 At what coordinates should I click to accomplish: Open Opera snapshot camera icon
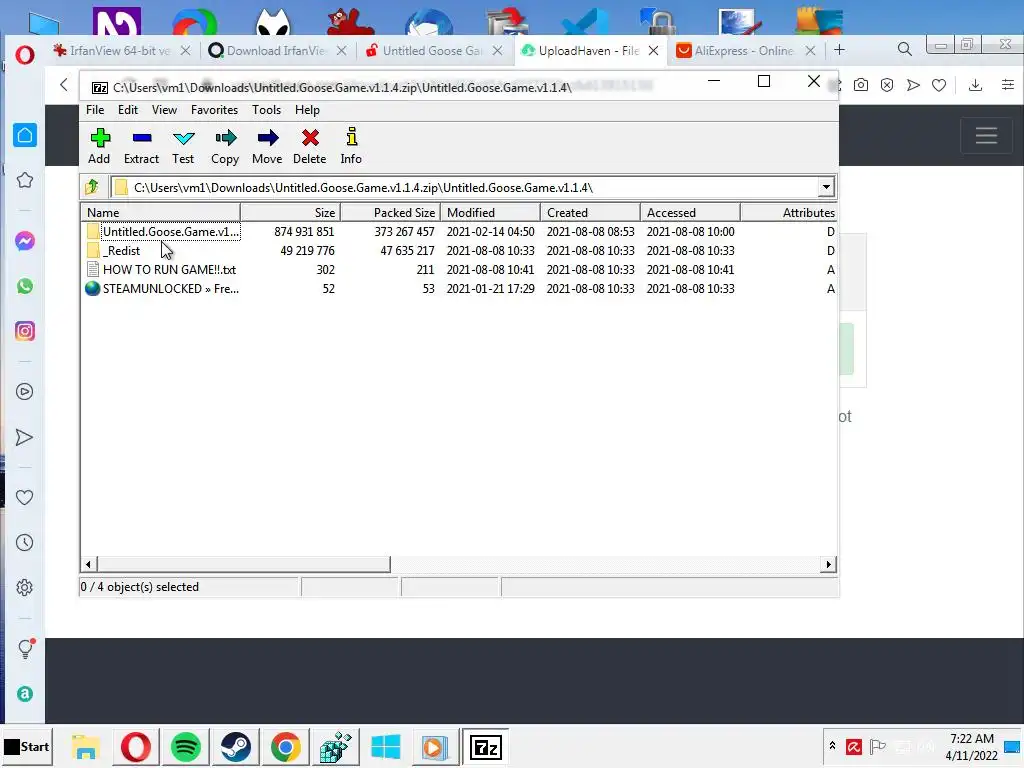click(861, 85)
